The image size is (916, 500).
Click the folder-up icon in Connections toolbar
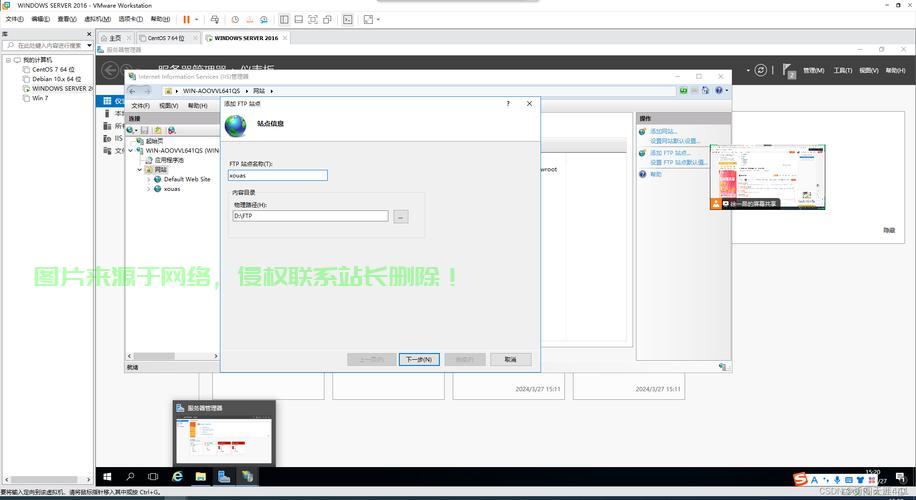[158, 130]
